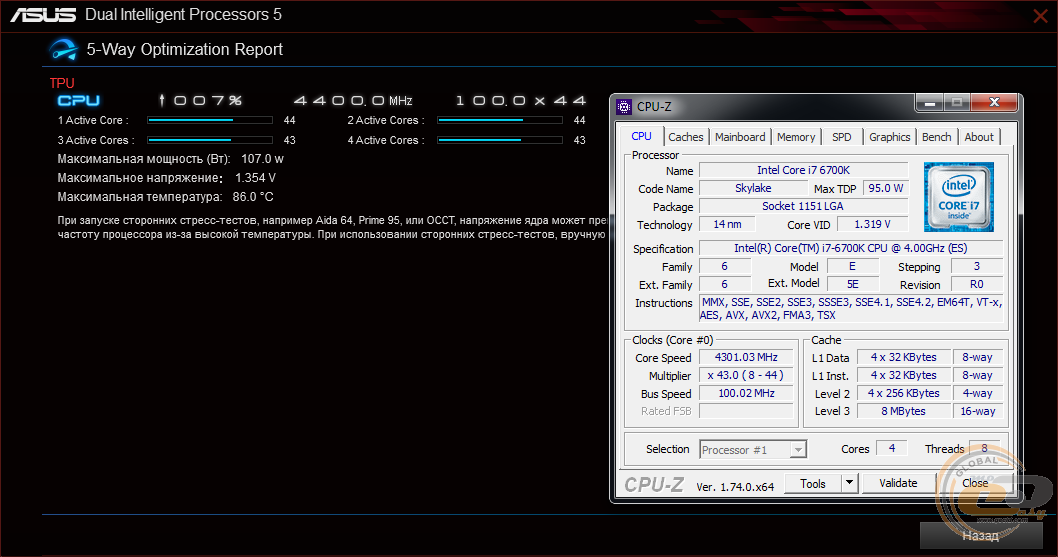Click the 2 Active Cores ratio bar

pos(500,120)
